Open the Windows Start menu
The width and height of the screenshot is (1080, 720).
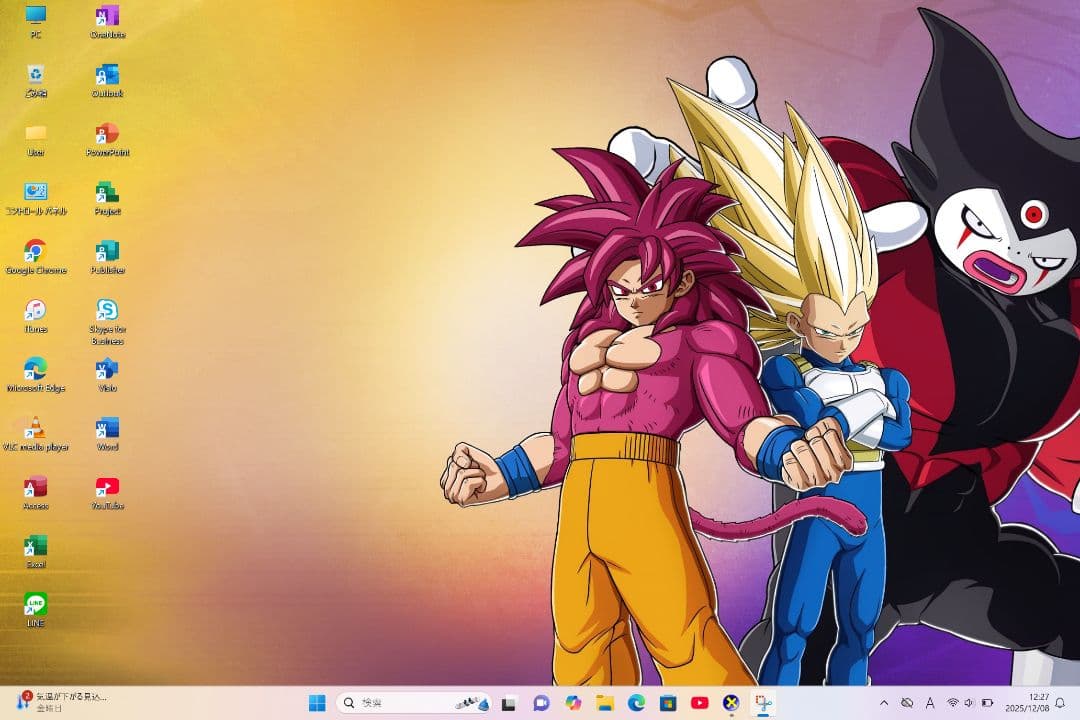[x=317, y=703]
